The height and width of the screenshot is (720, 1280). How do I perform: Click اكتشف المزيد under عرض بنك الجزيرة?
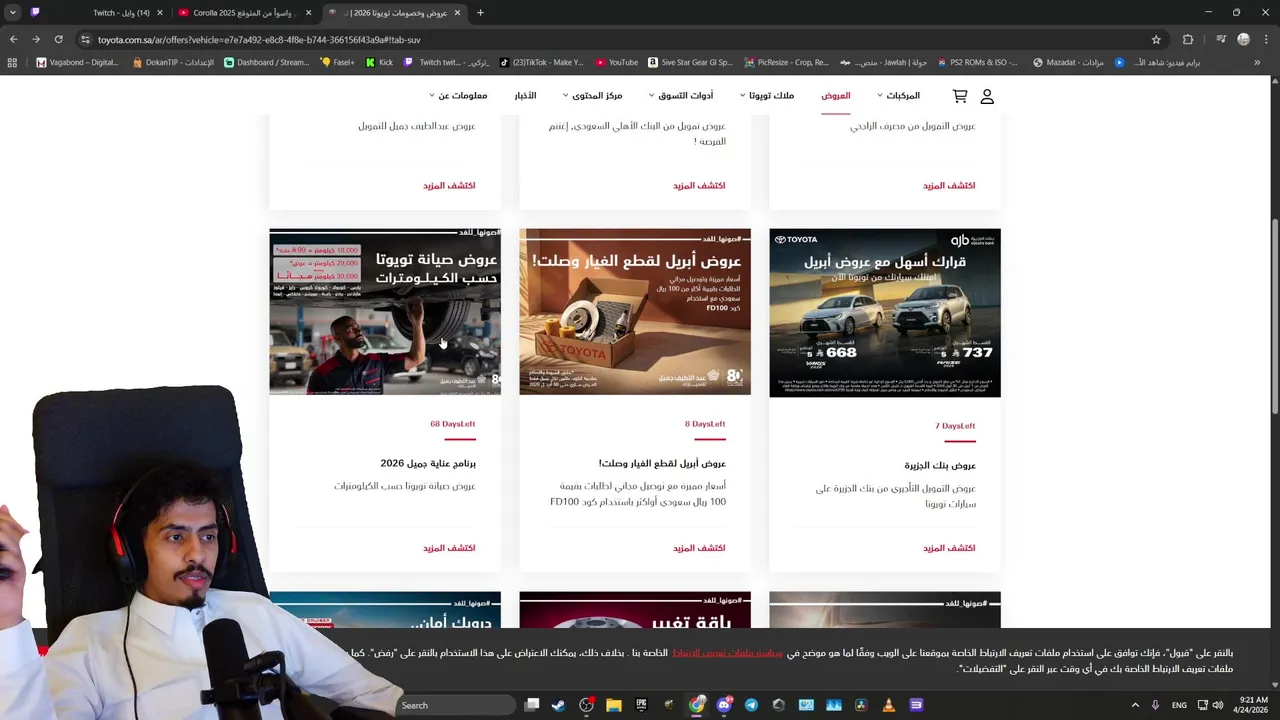(949, 548)
